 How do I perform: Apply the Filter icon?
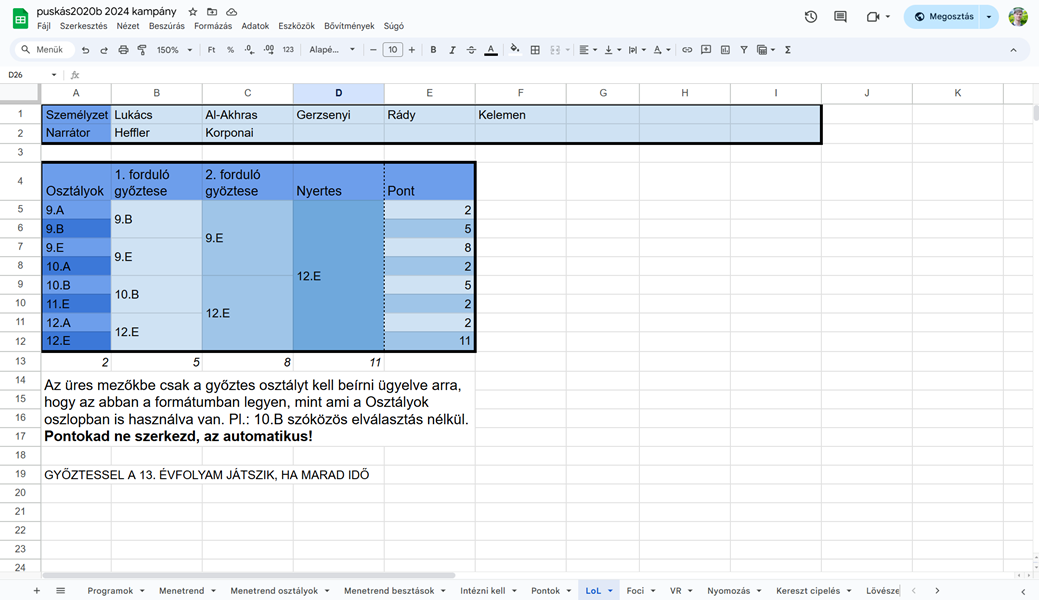pos(743,48)
